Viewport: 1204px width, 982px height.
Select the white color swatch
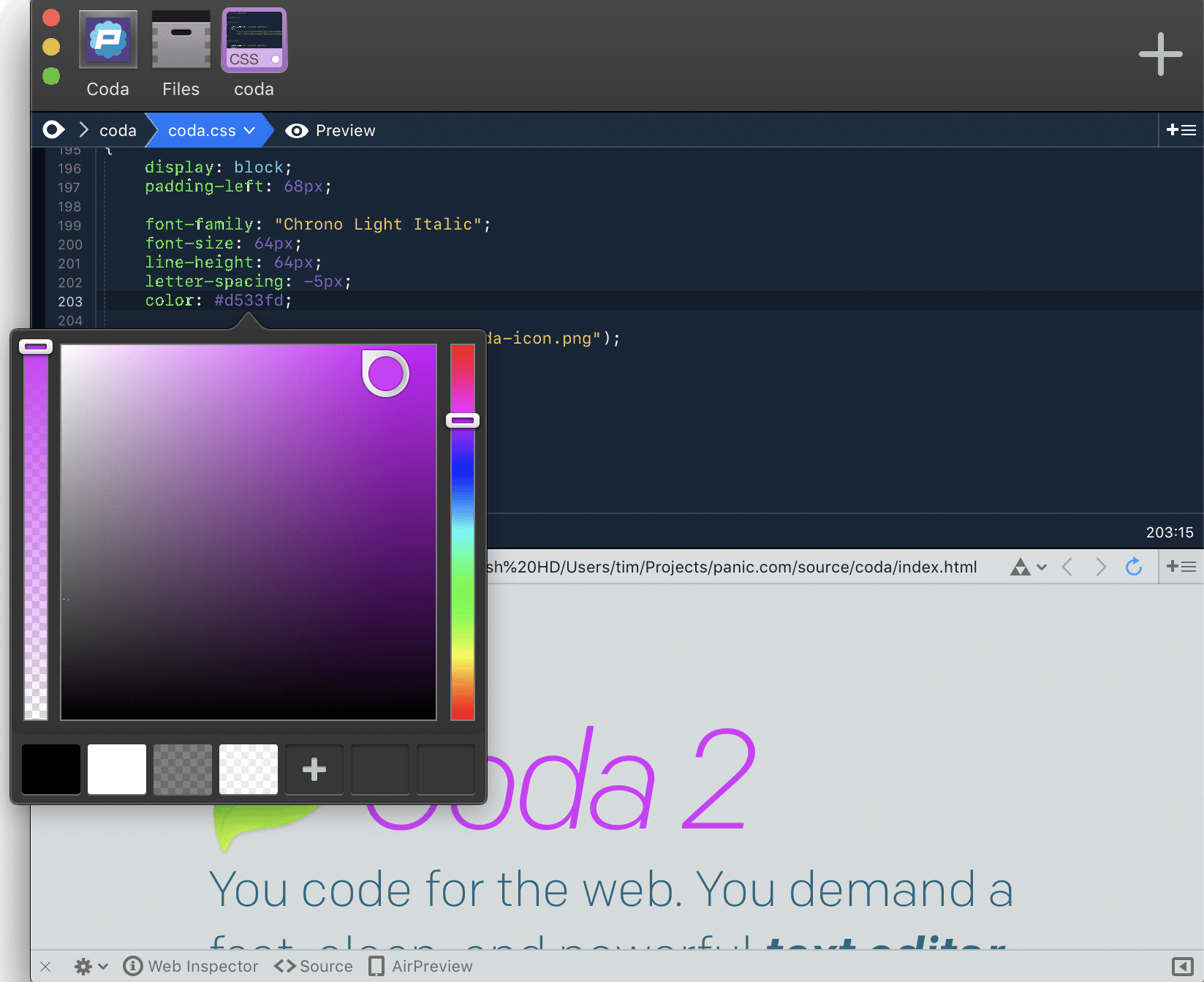pyautogui.click(x=117, y=769)
